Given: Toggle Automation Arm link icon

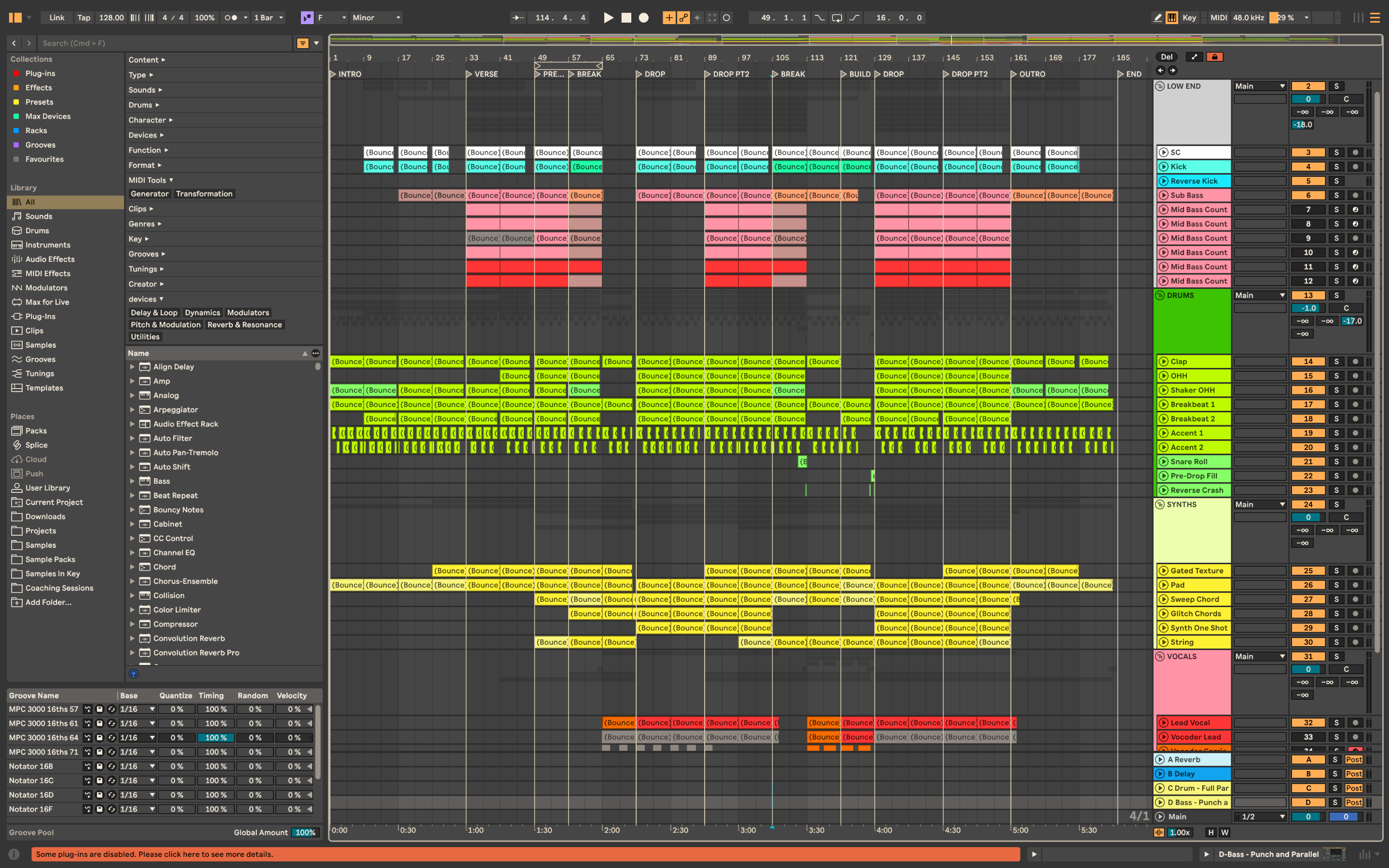Looking at the screenshot, I should tap(683, 18).
